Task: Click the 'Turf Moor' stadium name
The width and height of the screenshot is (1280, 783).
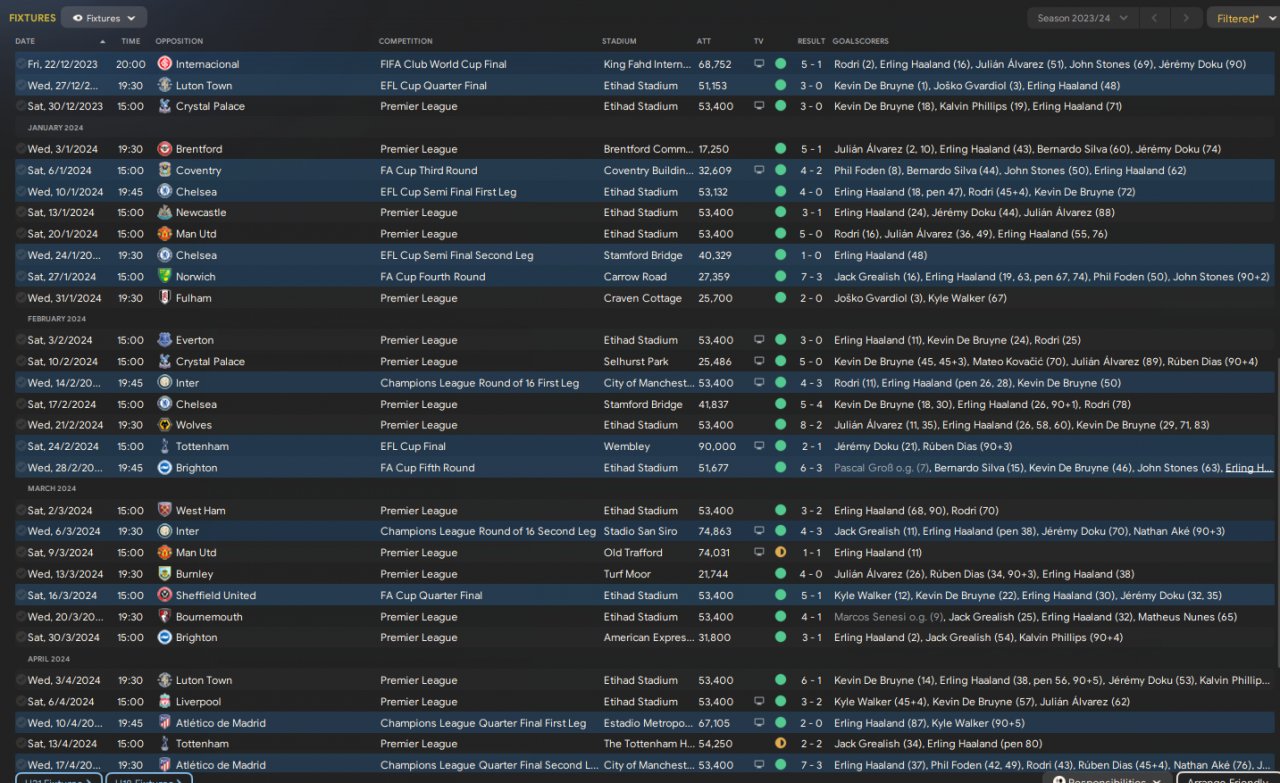Action: 627,574
